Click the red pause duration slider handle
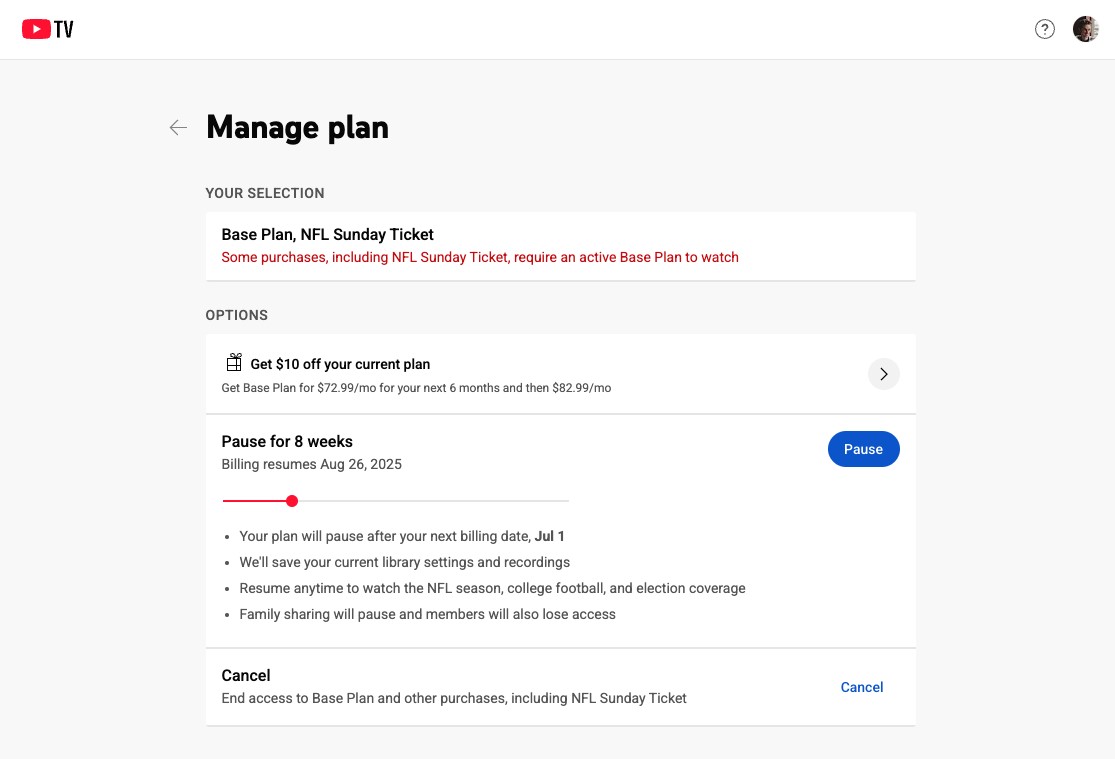The width and height of the screenshot is (1115, 759). coord(292,501)
